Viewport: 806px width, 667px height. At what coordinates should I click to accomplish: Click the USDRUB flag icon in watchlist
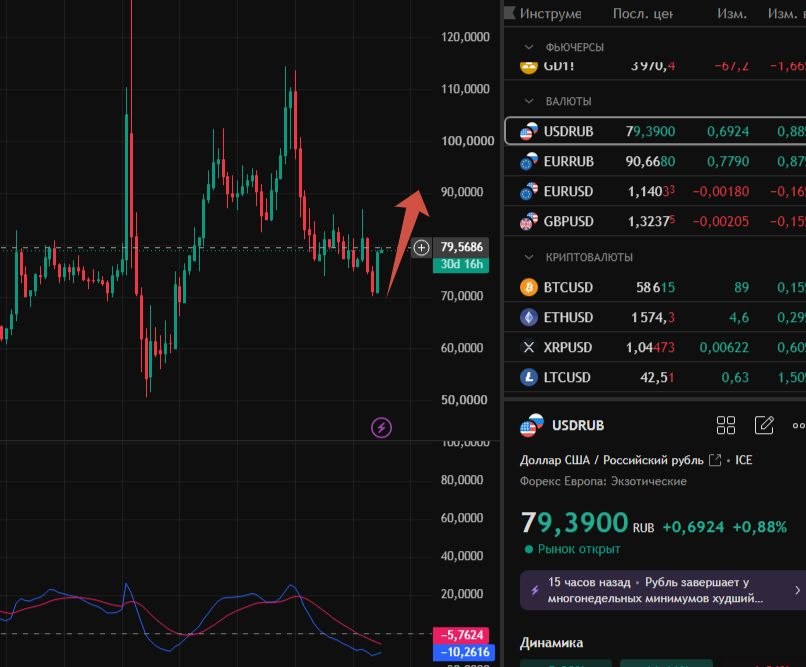coord(529,131)
